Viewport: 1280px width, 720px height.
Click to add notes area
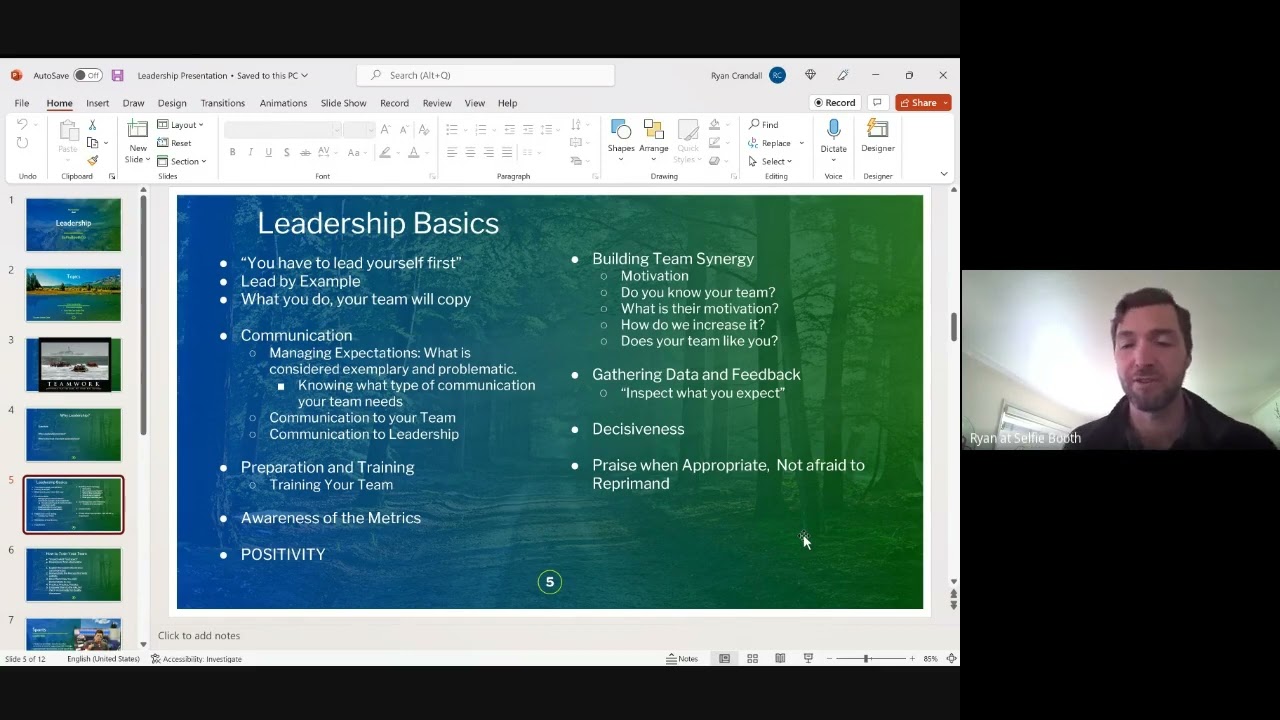coord(198,635)
